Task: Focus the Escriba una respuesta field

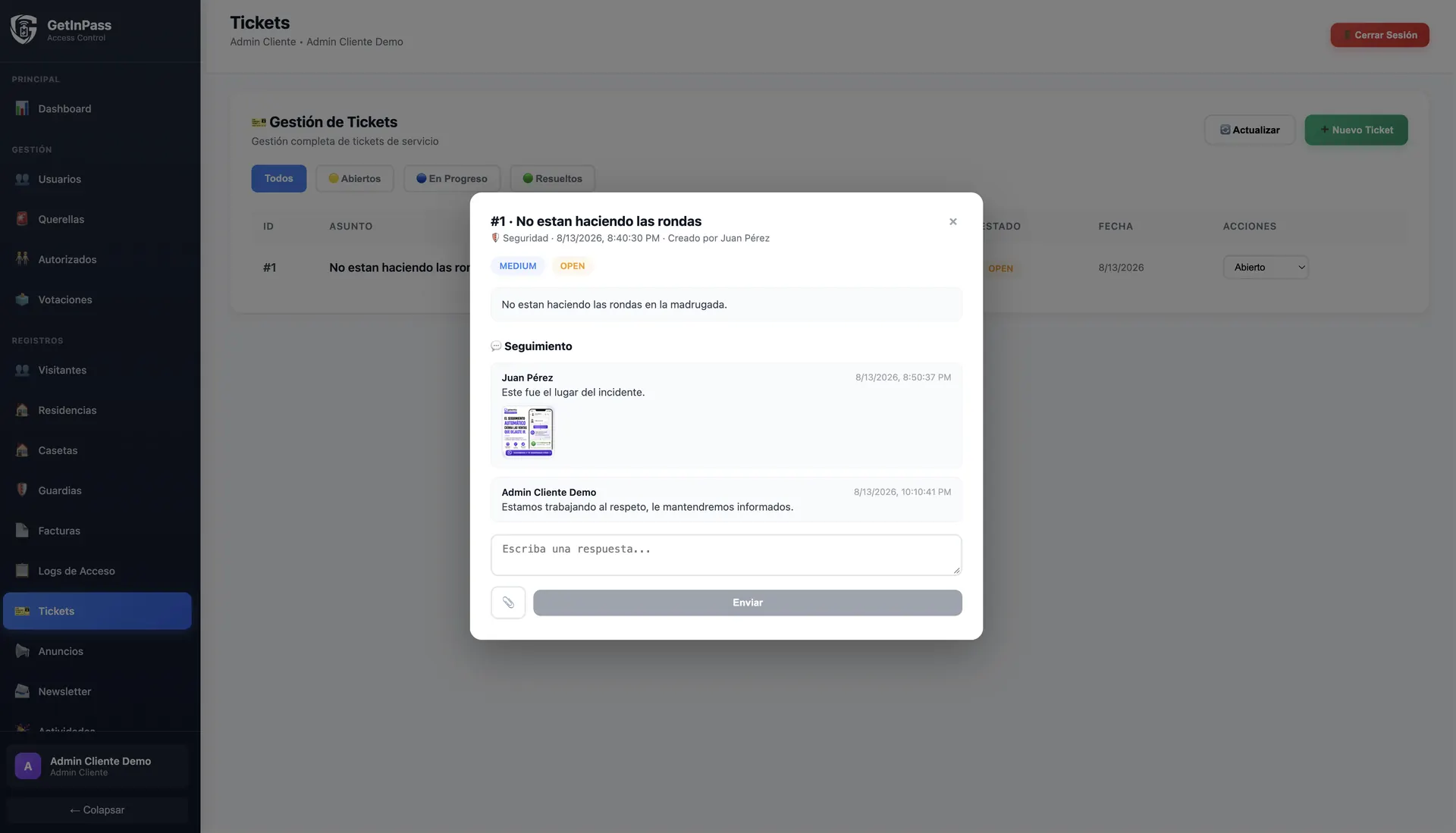Action: pos(726,555)
